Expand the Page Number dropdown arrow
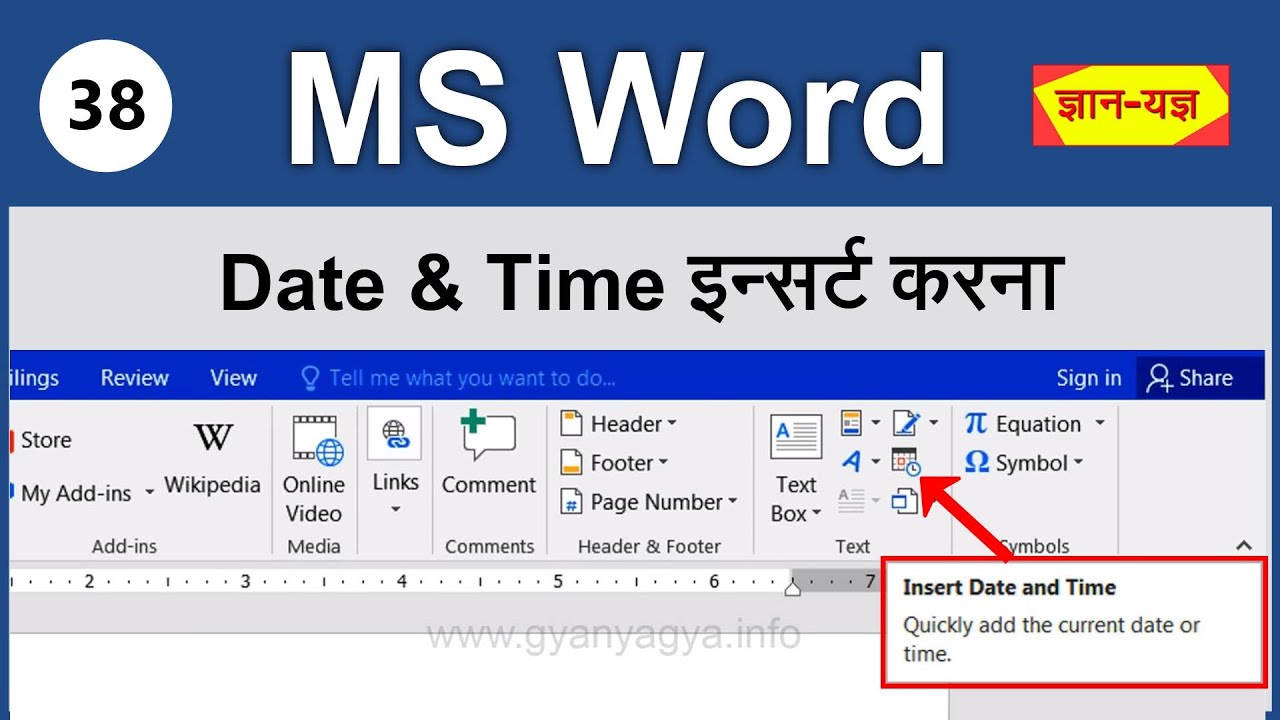 tap(732, 502)
